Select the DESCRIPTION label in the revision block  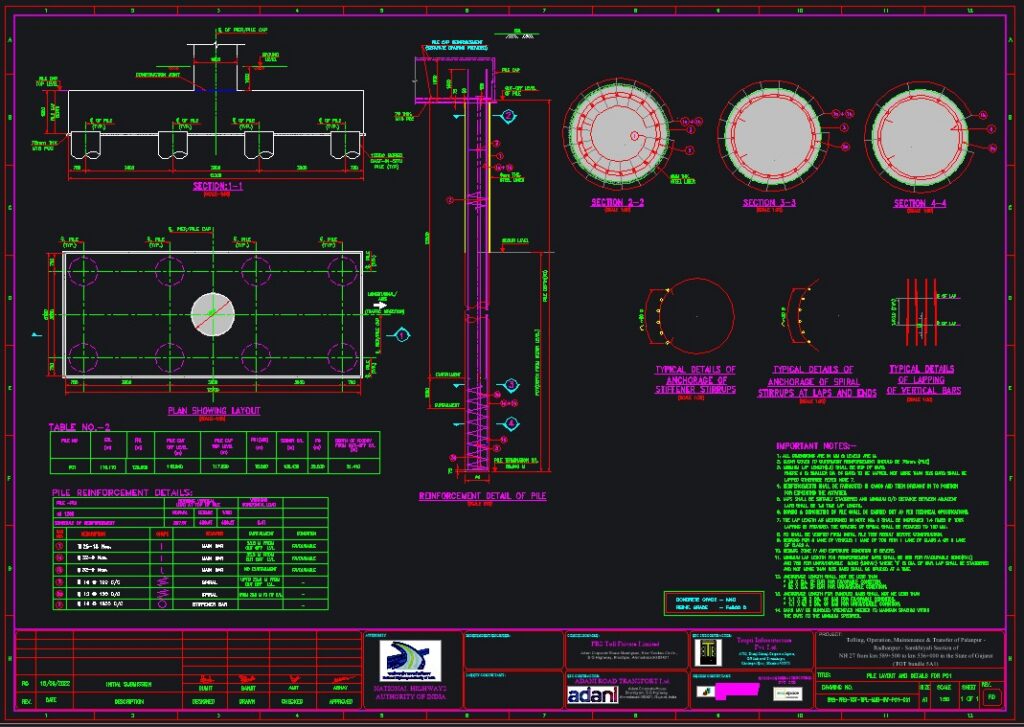(129, 702)
